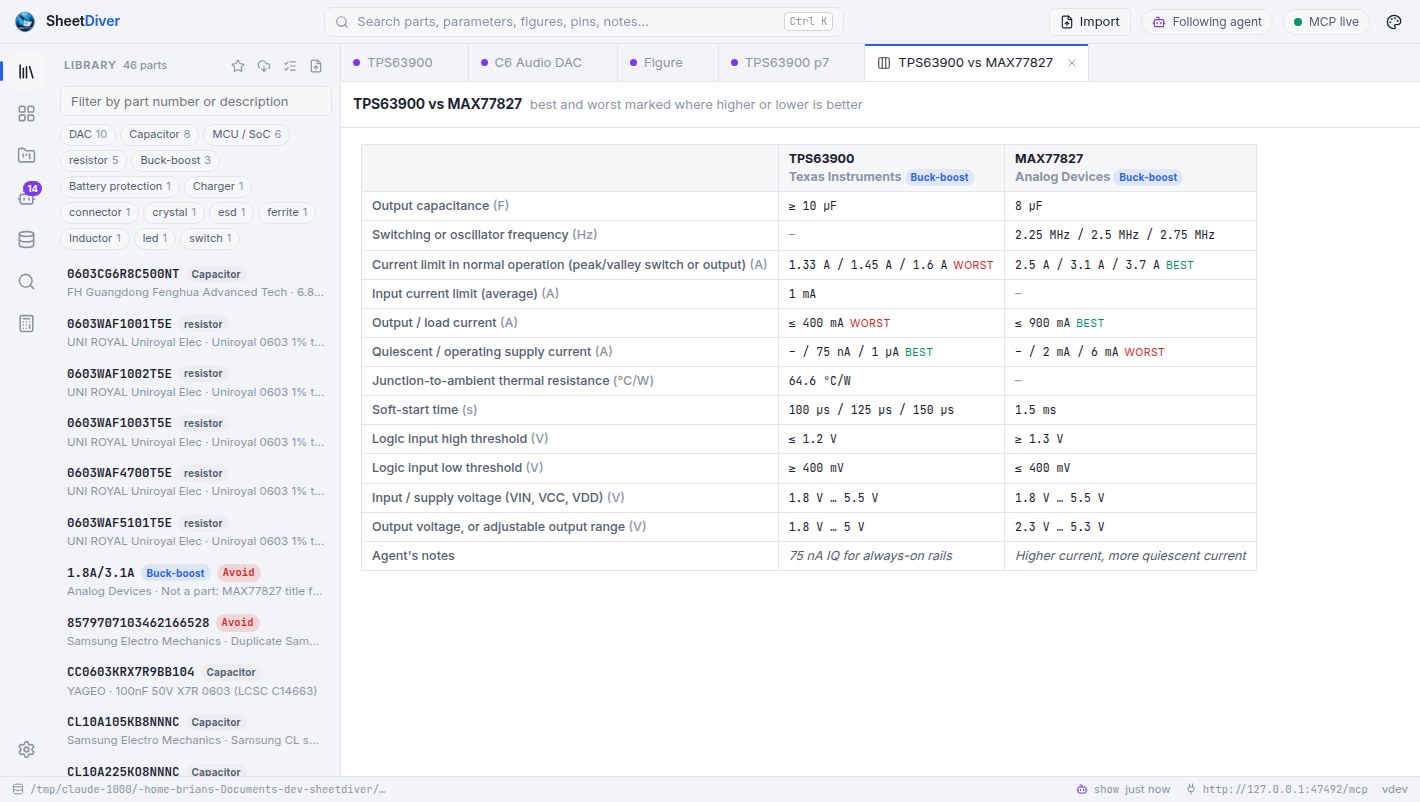Toggle the Buck-boost 3 filter chip
Screen dimensions: 1420x802
pos(175,160)
